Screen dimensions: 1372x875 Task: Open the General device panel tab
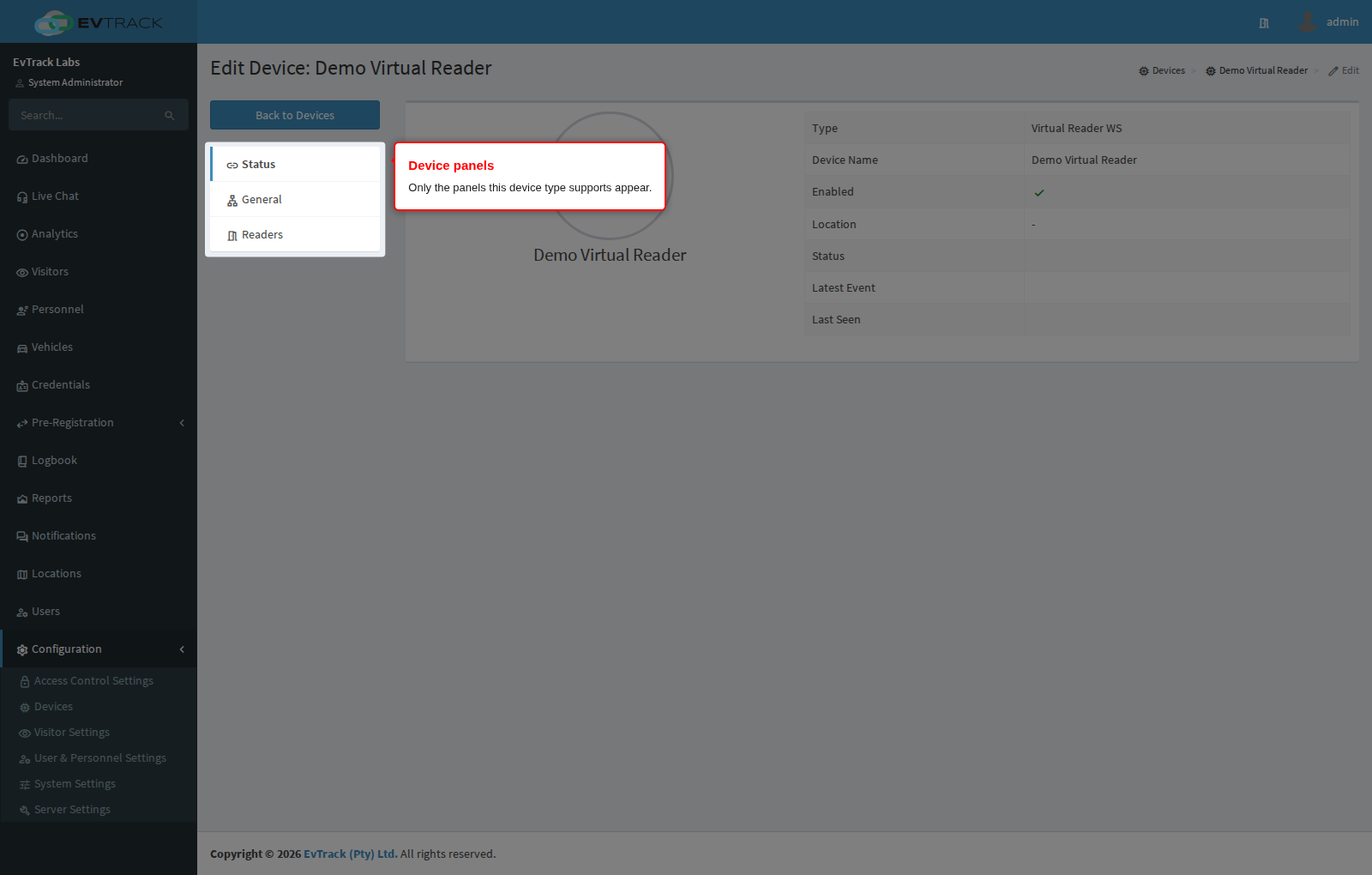tap(295, 200)
